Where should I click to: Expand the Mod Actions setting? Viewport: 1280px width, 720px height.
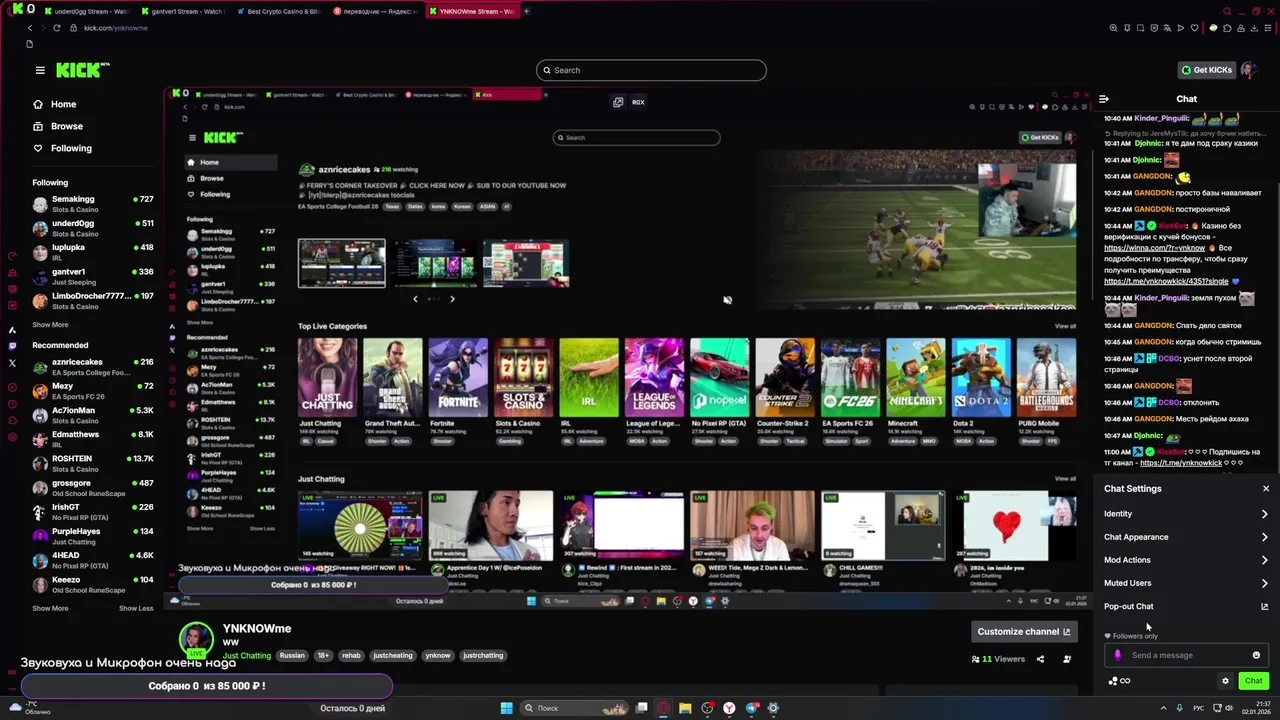(x=1186, y=560)
